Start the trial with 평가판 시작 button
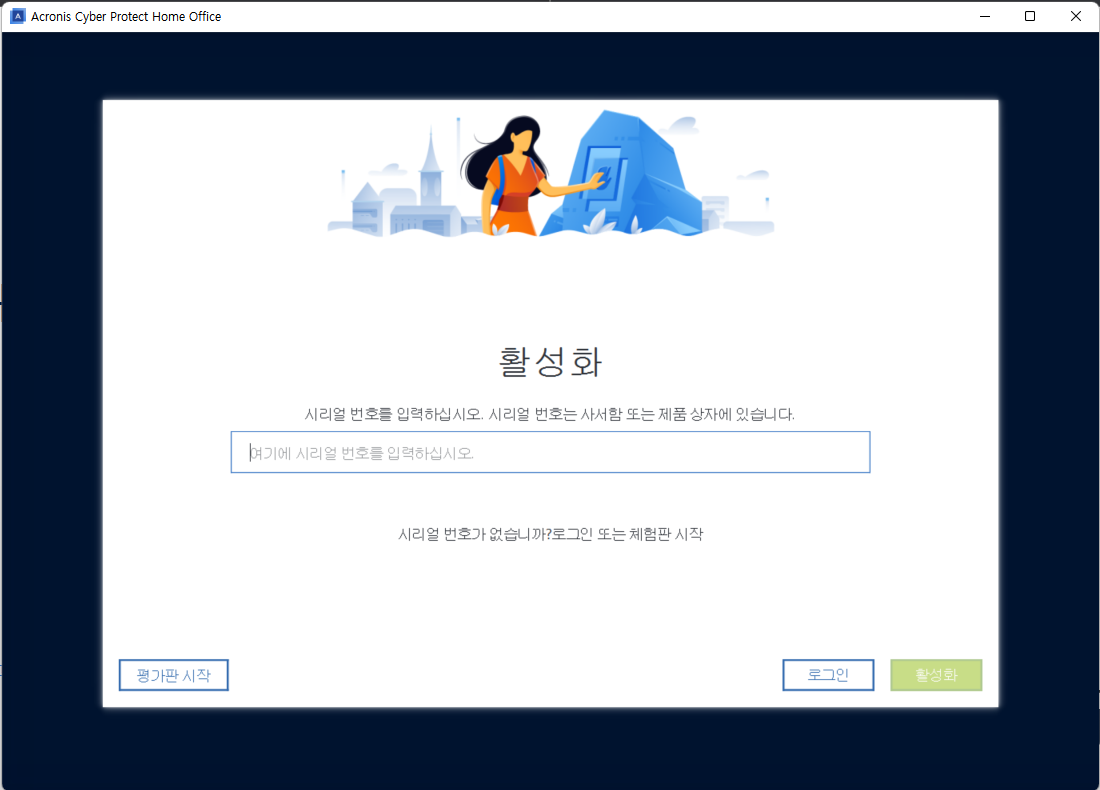Viewport: 1100px width, 790px height. 173,675
